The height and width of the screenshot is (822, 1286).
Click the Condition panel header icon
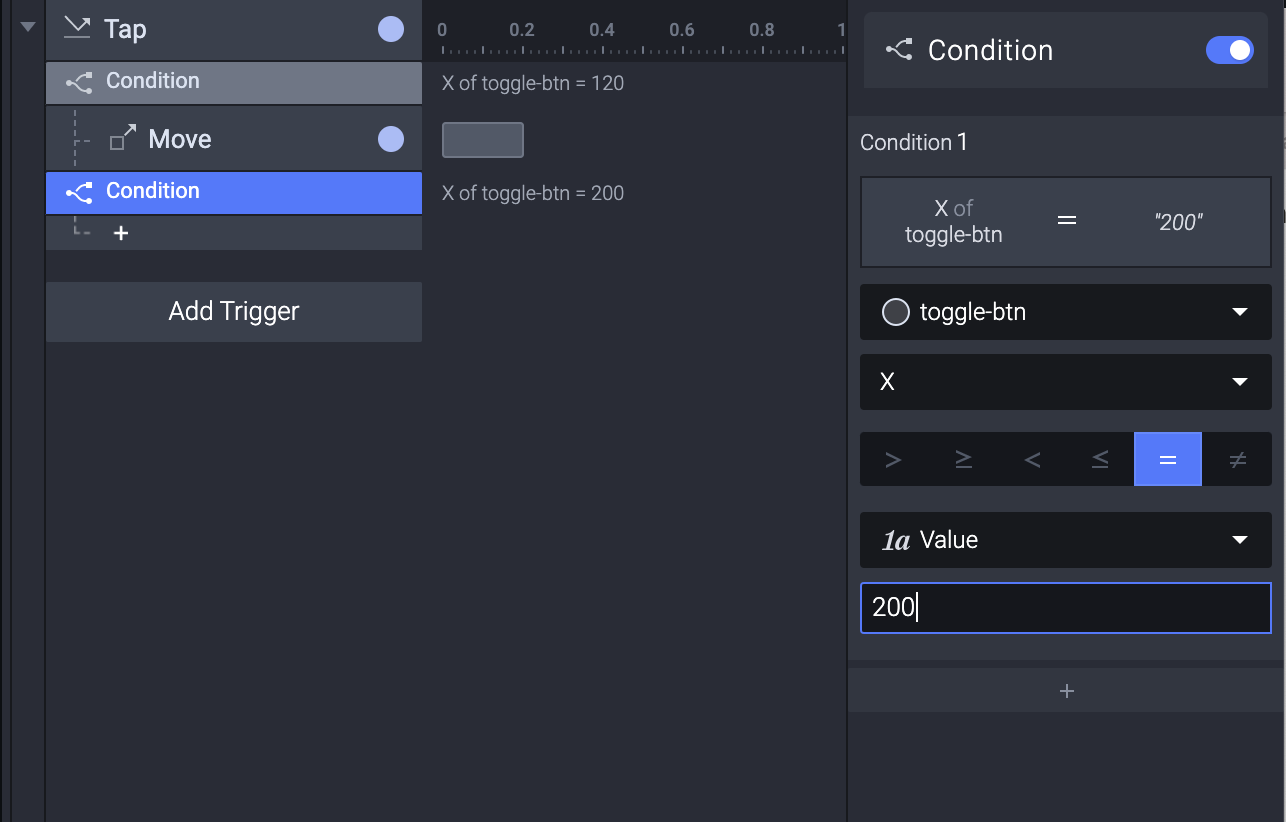pyautogui.click(x=899, y=50)
